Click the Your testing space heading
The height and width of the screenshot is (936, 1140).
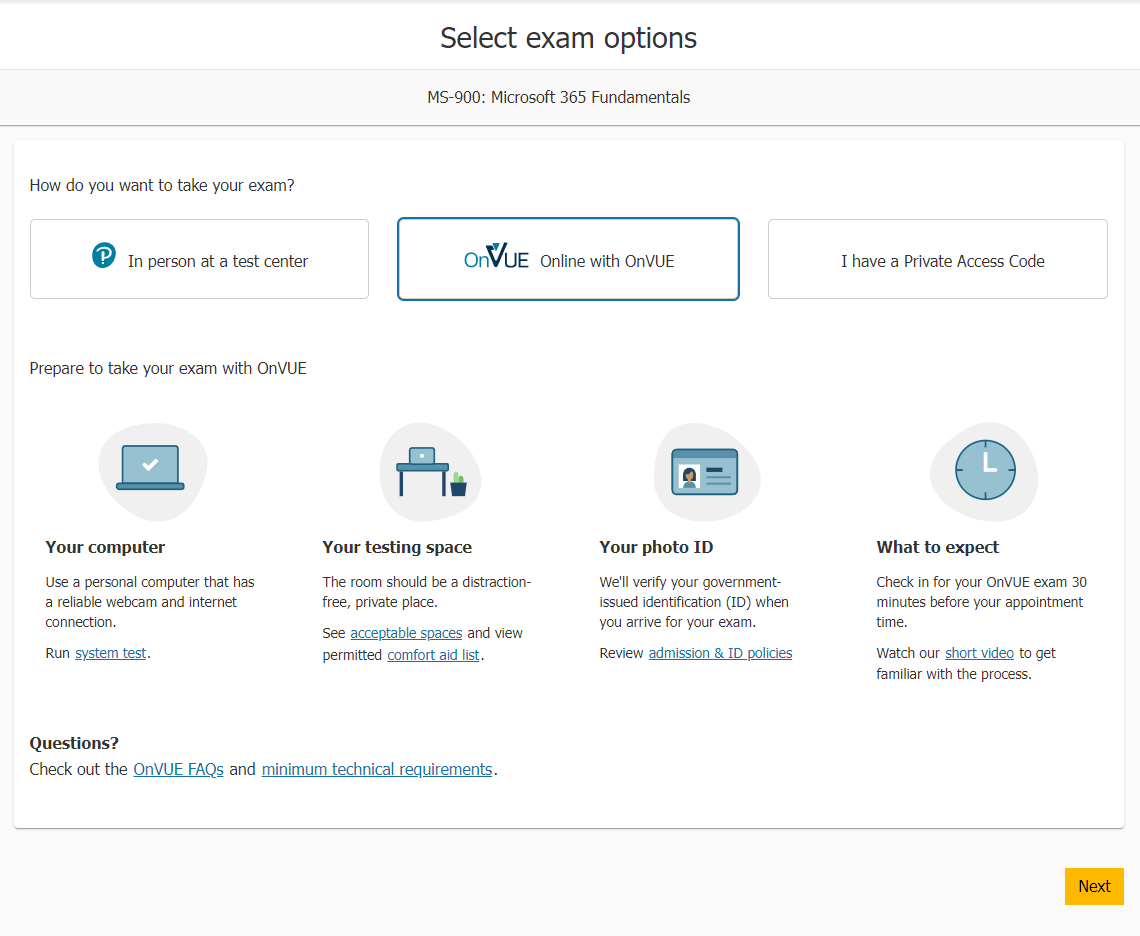click(x=397, y=547)
